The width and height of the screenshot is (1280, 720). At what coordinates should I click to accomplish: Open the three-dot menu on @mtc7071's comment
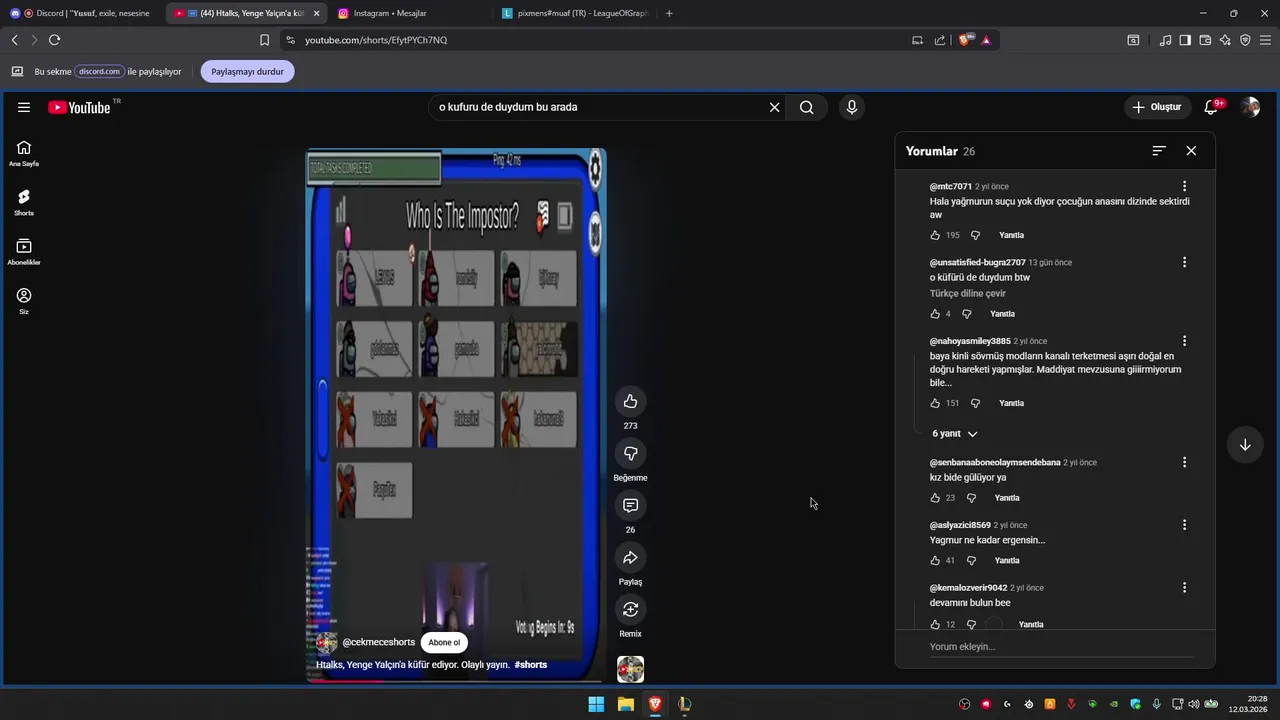tap(1184, 187)
